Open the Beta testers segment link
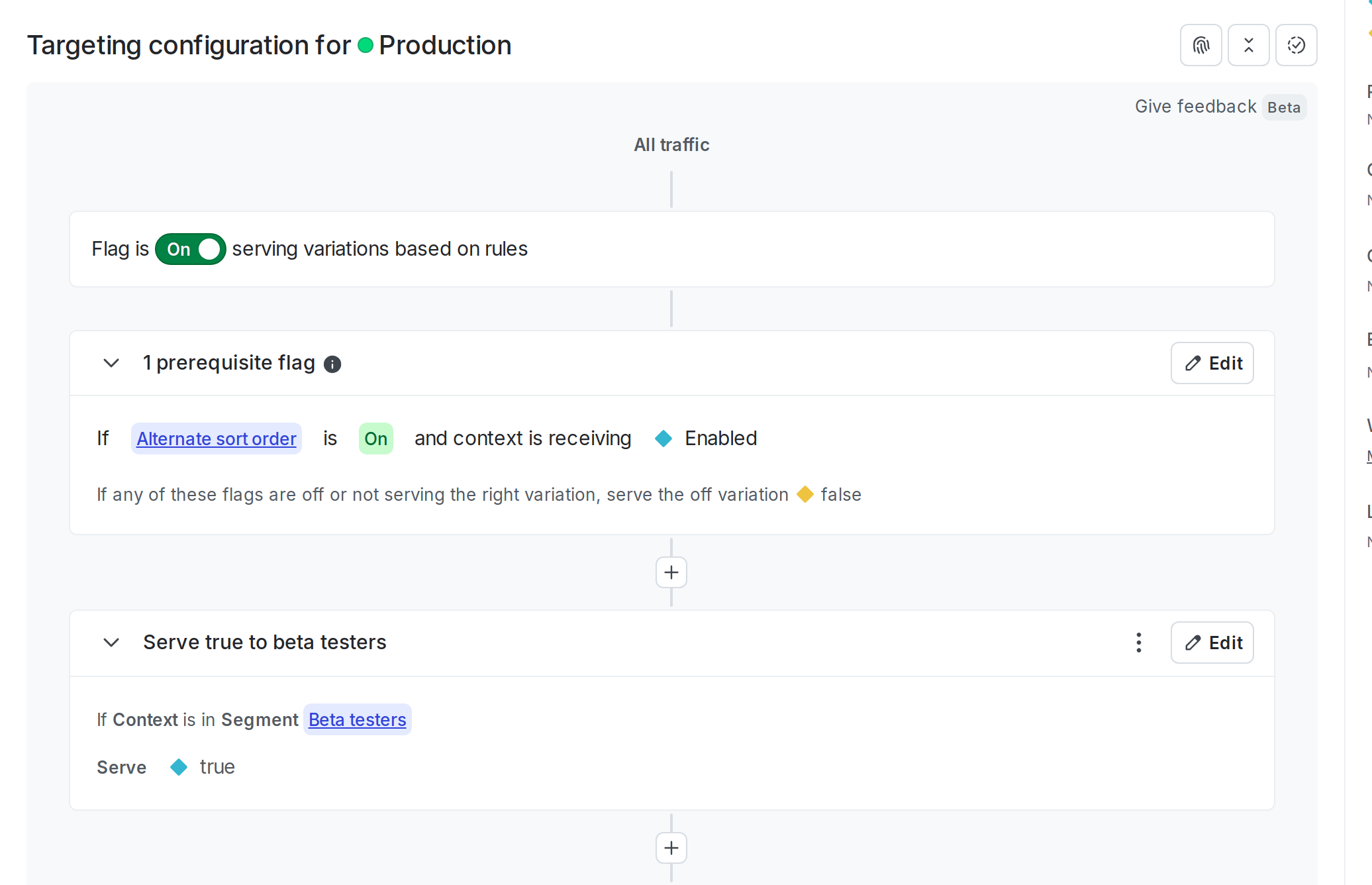The image size is (1372, 885). 357,719
